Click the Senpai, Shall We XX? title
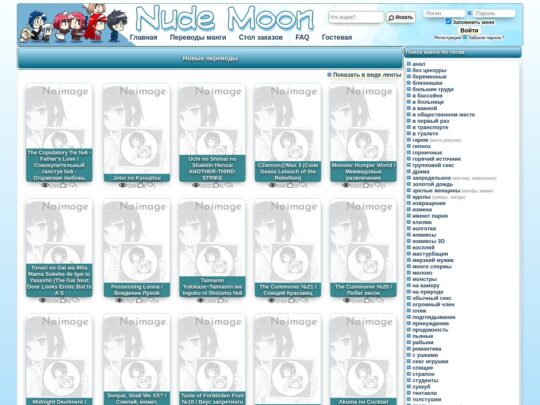Viewport: 540px width, 405px height. 137,398
